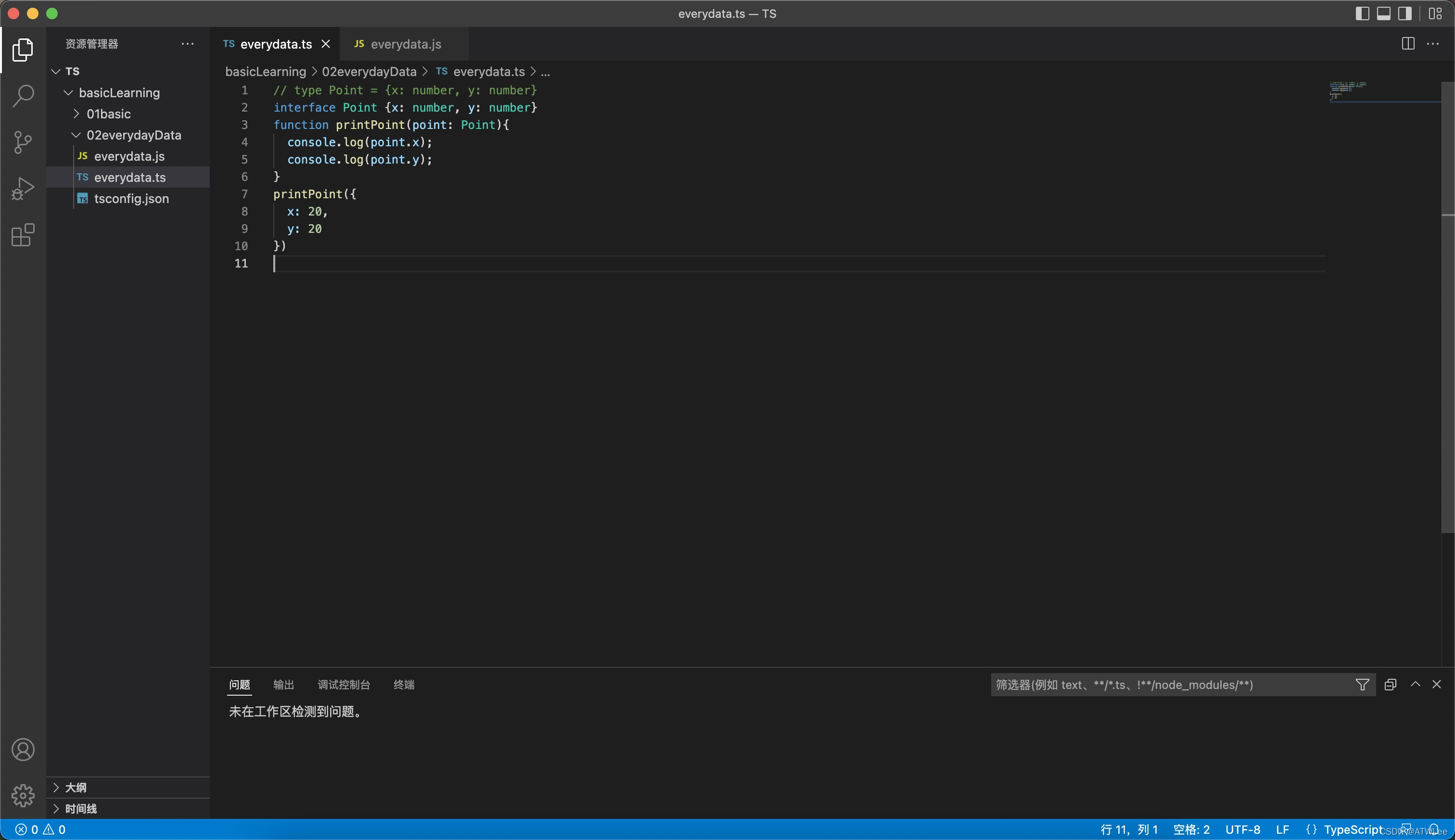Click UTF-8 encoding in status bar
Screen dimensions: 1455x840
click(1243, 829)
